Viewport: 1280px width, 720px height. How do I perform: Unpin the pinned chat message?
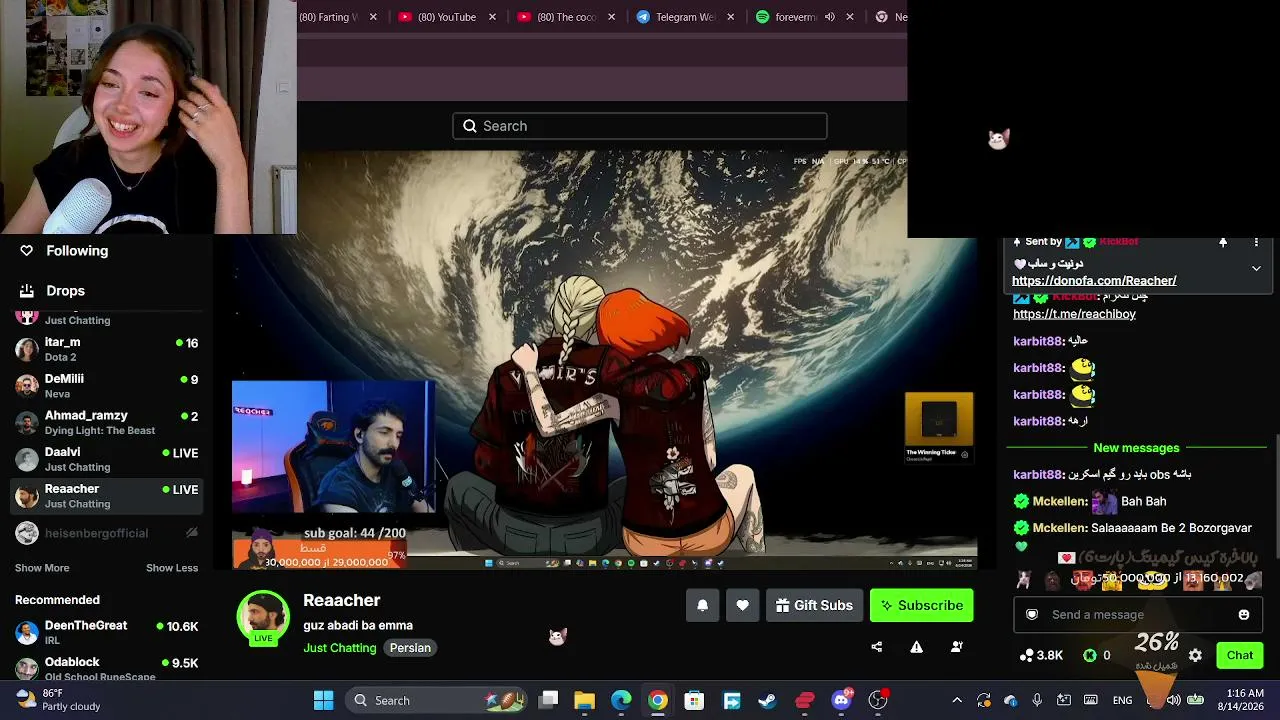[1222, 242]
